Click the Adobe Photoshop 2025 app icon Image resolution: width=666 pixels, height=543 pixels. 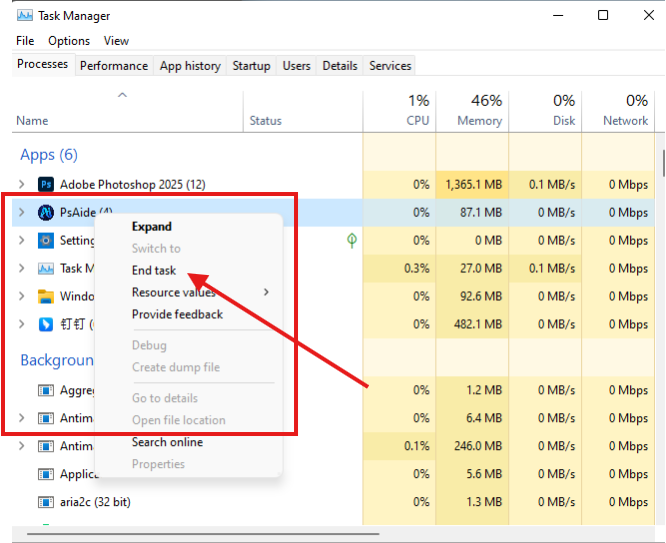[46, 184]
